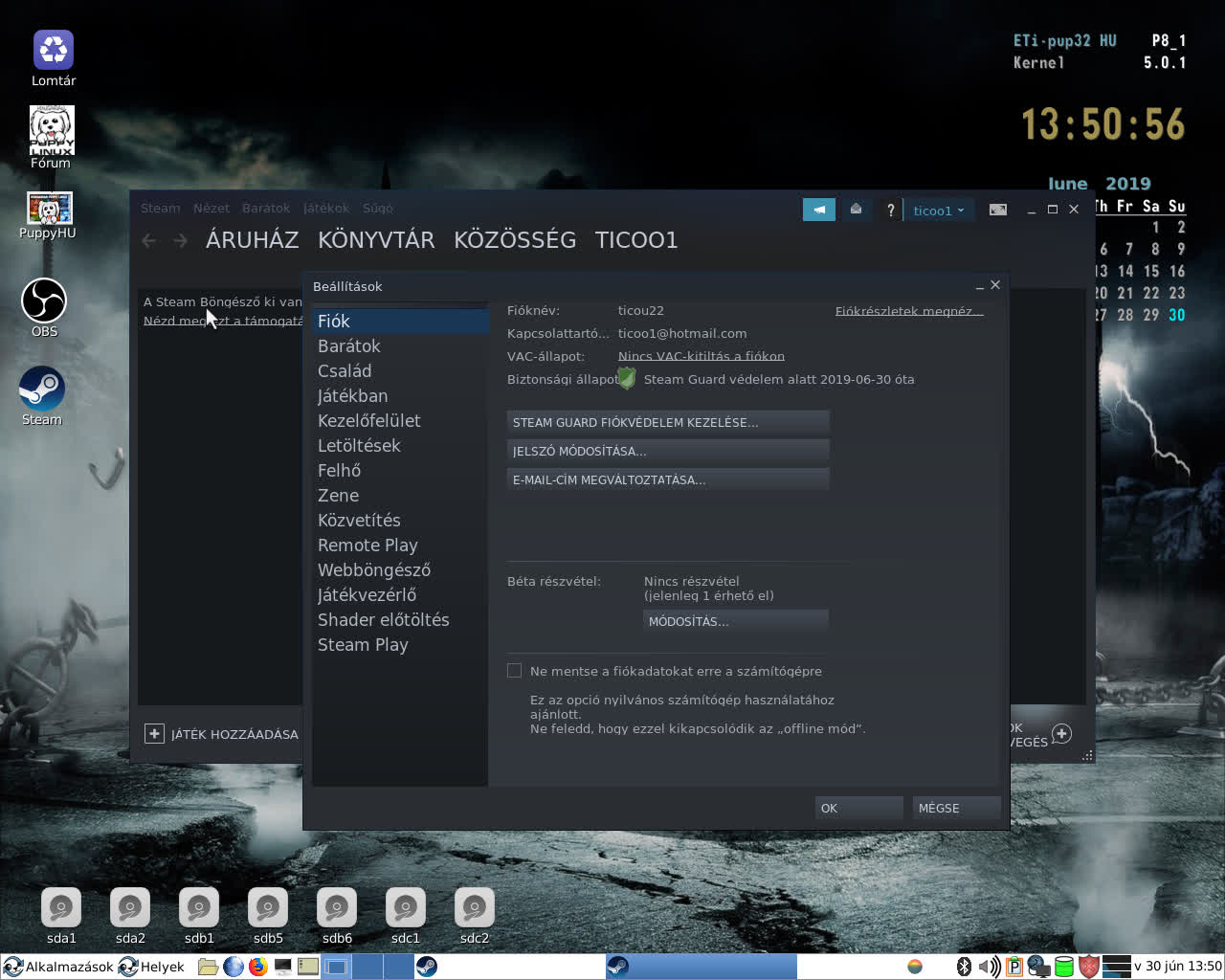Select Játékban in settings sidebar

tap(400, 395)
